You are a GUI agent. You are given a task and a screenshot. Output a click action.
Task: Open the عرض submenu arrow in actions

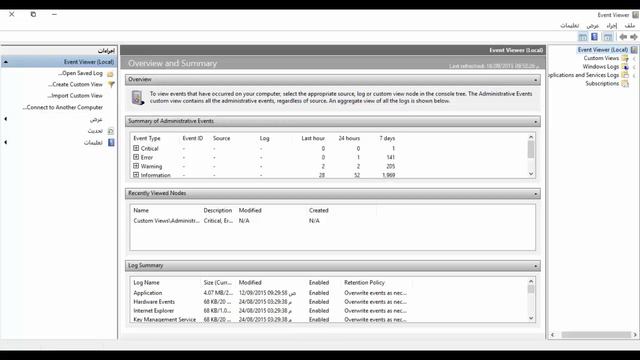click(x=6, y=119)
